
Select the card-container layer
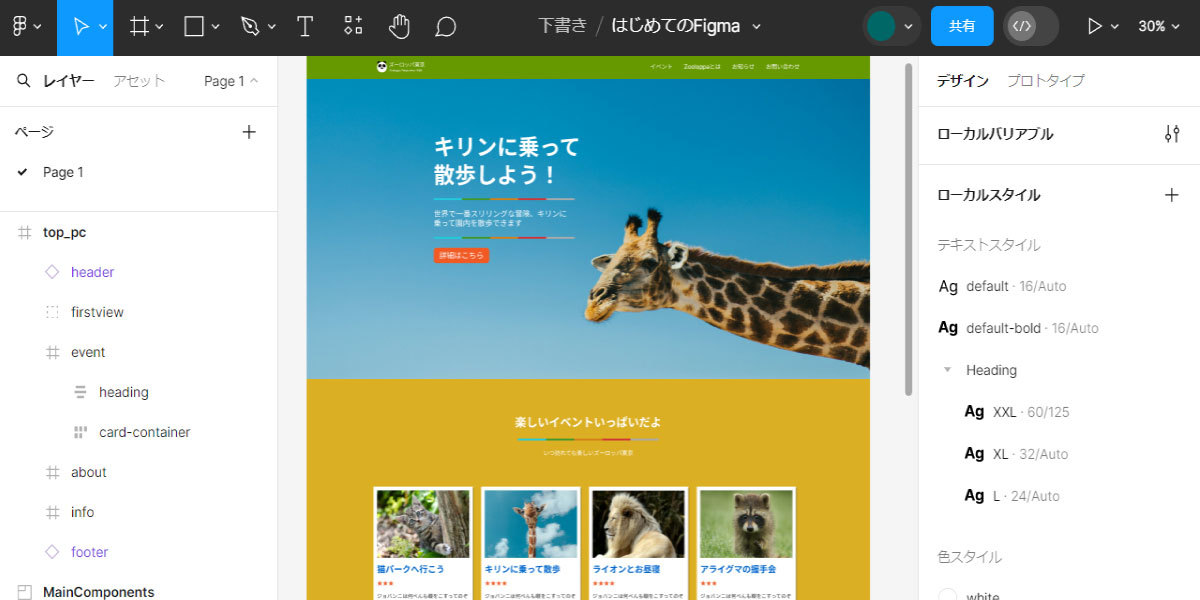pos(144,432)
